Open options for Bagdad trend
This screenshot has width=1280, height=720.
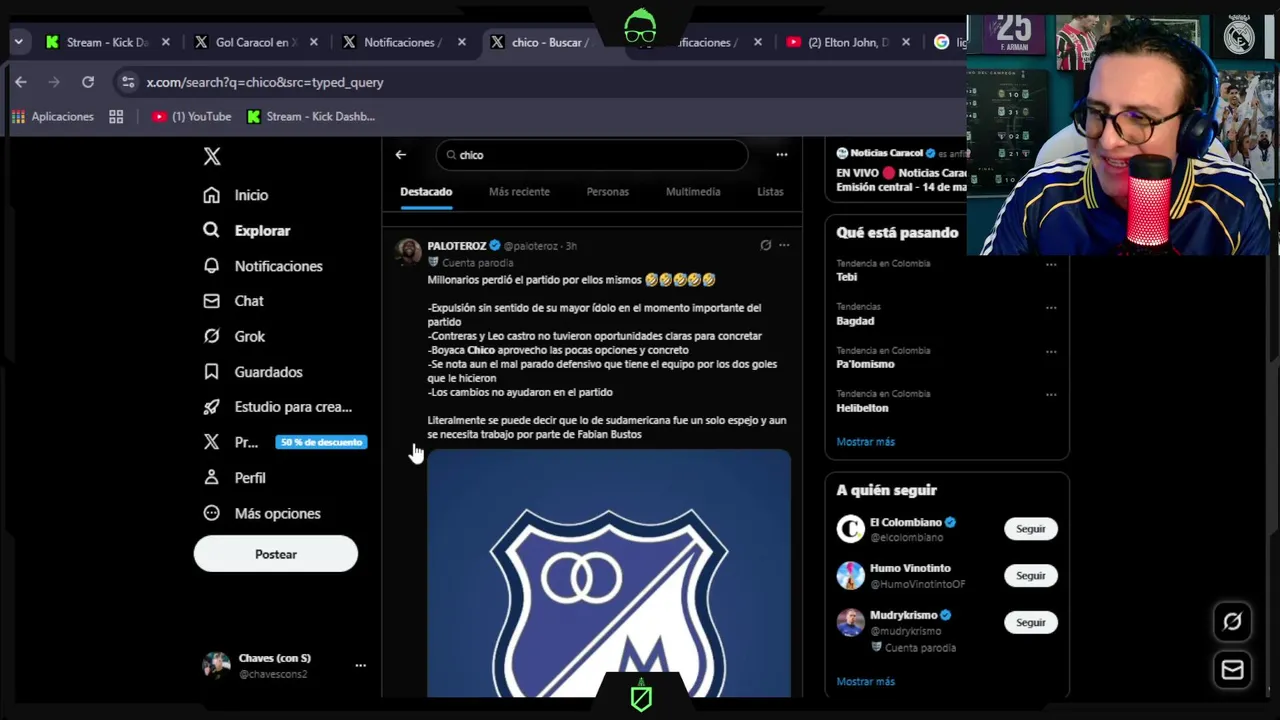tap(1051, 308)
